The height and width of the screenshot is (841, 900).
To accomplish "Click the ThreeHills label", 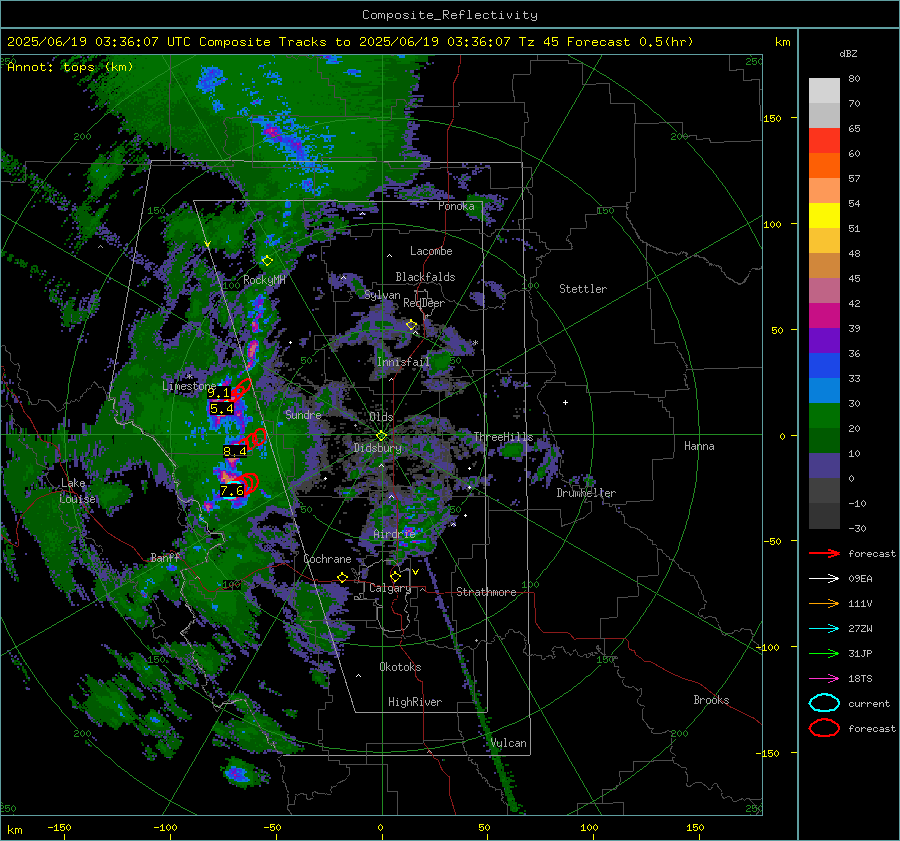I will (503, 437).
